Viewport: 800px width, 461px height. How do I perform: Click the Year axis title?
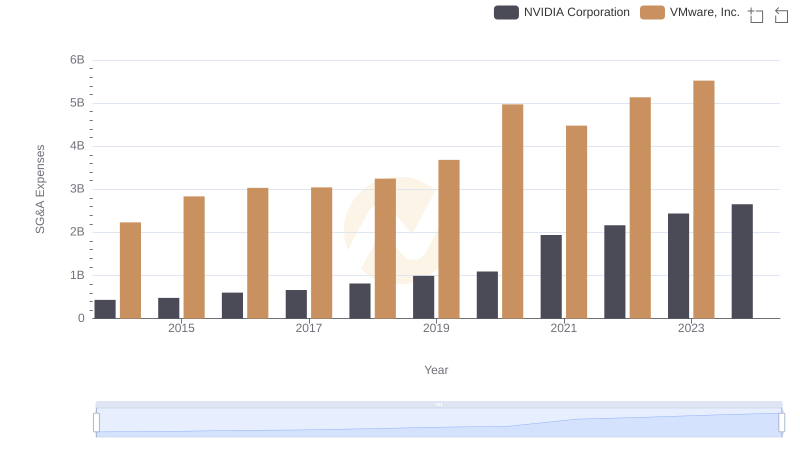coord(436,370)
